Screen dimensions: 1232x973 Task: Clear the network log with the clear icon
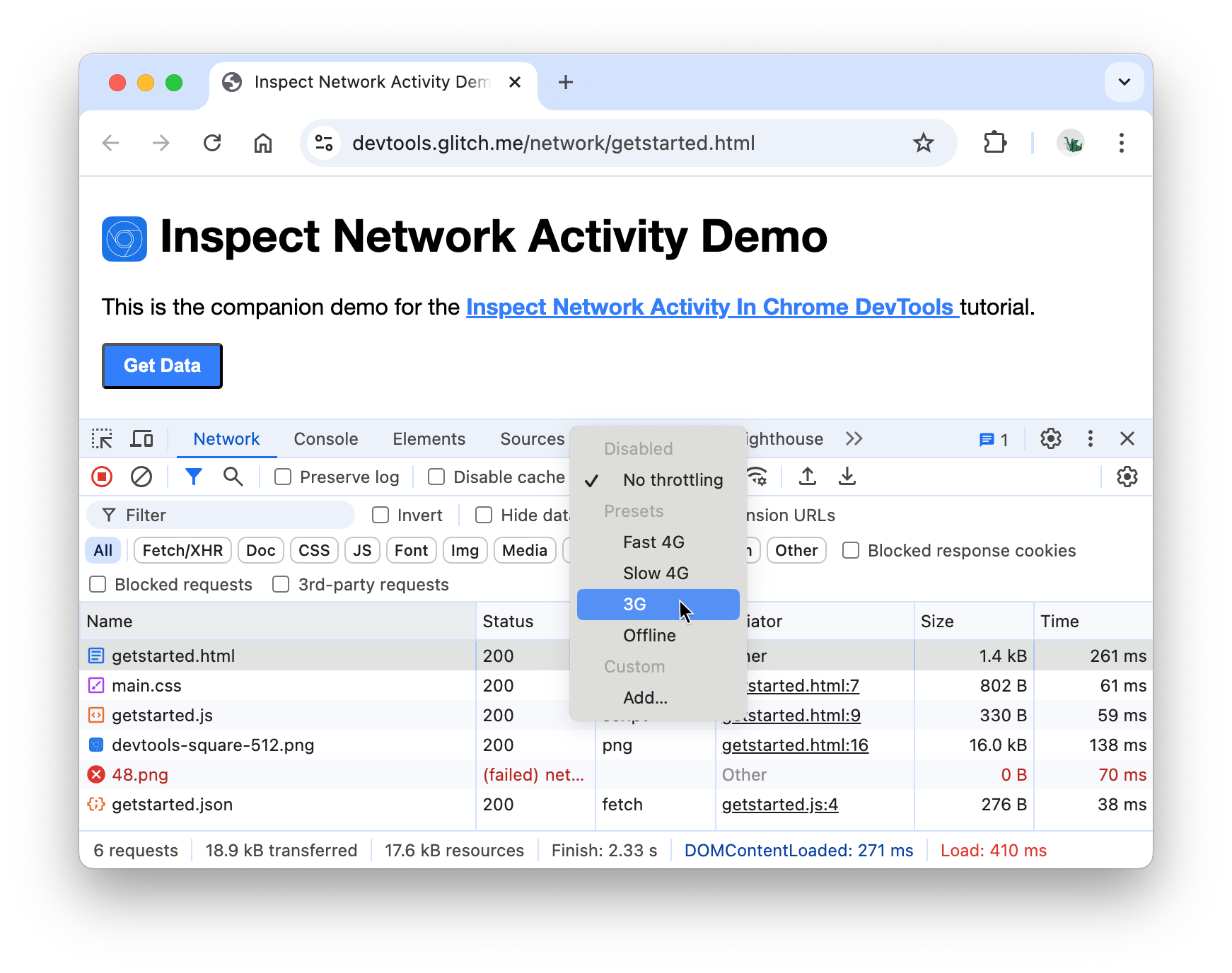click(141, 477)
